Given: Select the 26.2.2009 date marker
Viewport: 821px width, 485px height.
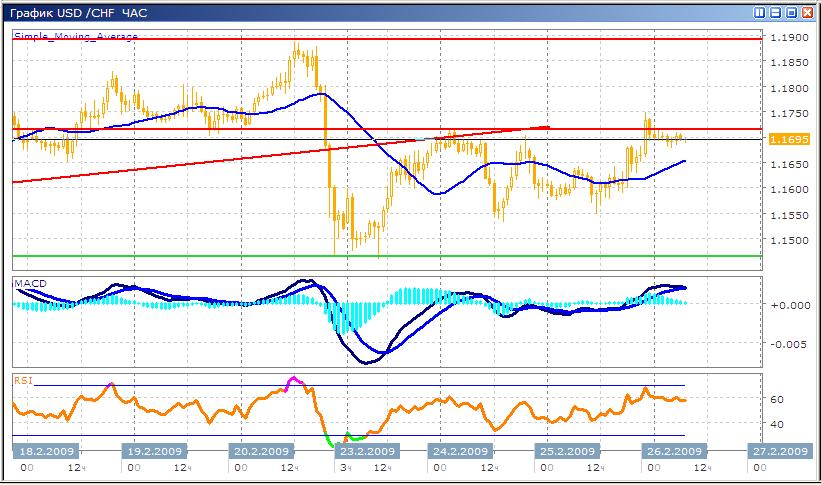Looking at the screenshot, I should coord(673,451).
